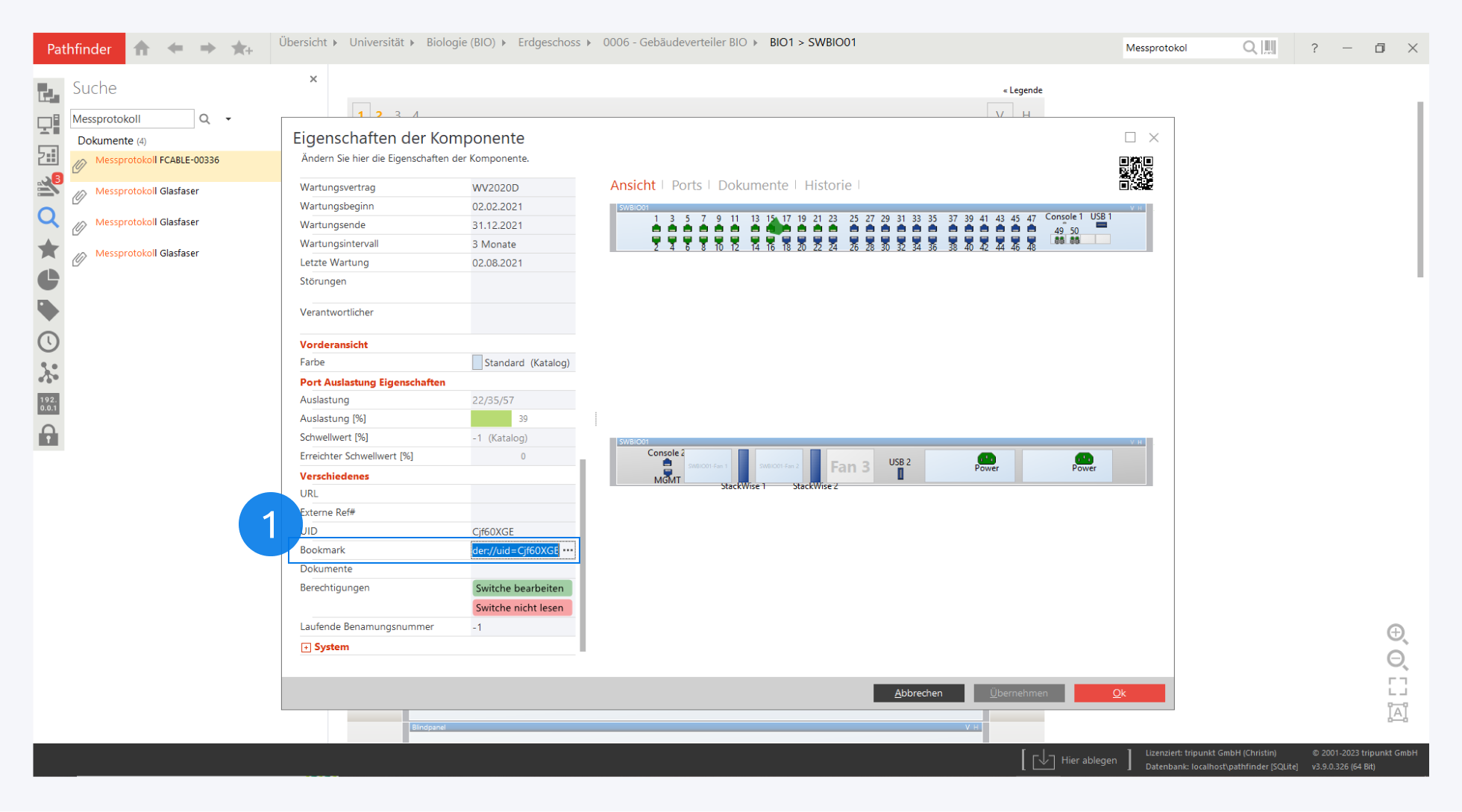Viewport: 1462px width, 812px height.
Task: Expand the System section
Action: pos(306,647)
